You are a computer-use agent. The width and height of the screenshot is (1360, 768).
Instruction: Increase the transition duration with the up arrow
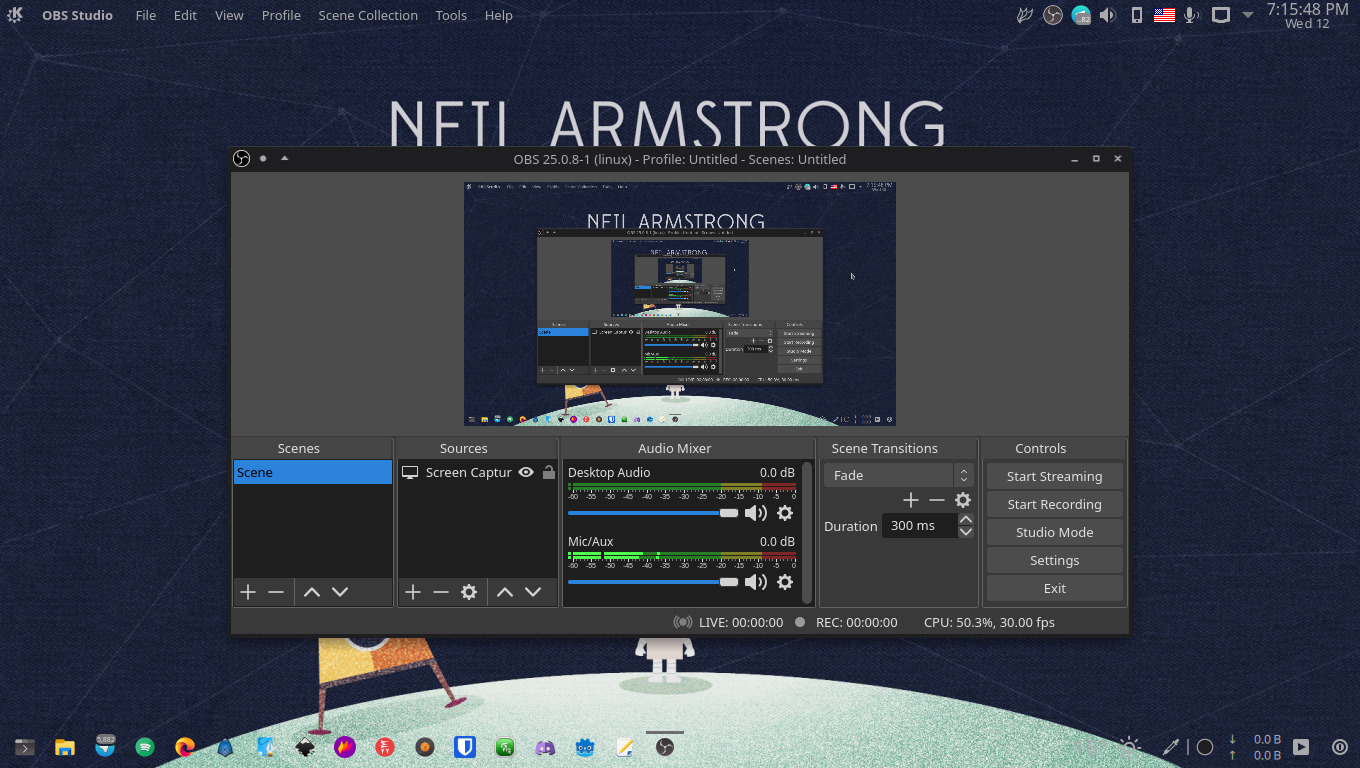pyautogui.click(x=965, y=519)
